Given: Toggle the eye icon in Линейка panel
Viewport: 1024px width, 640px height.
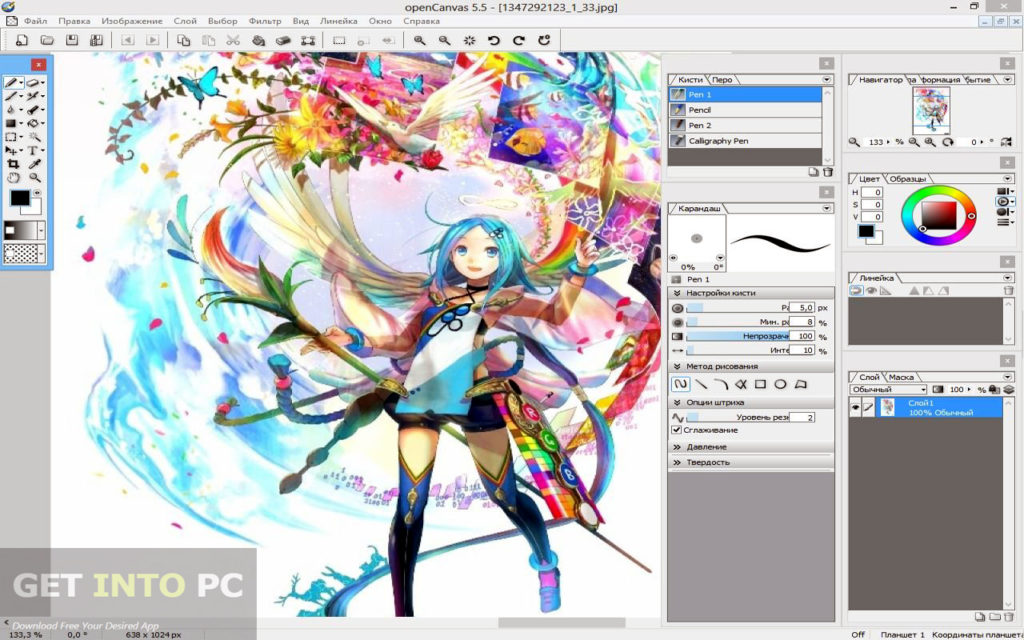Looking at the screenshot, I should (x=871, y=291).
